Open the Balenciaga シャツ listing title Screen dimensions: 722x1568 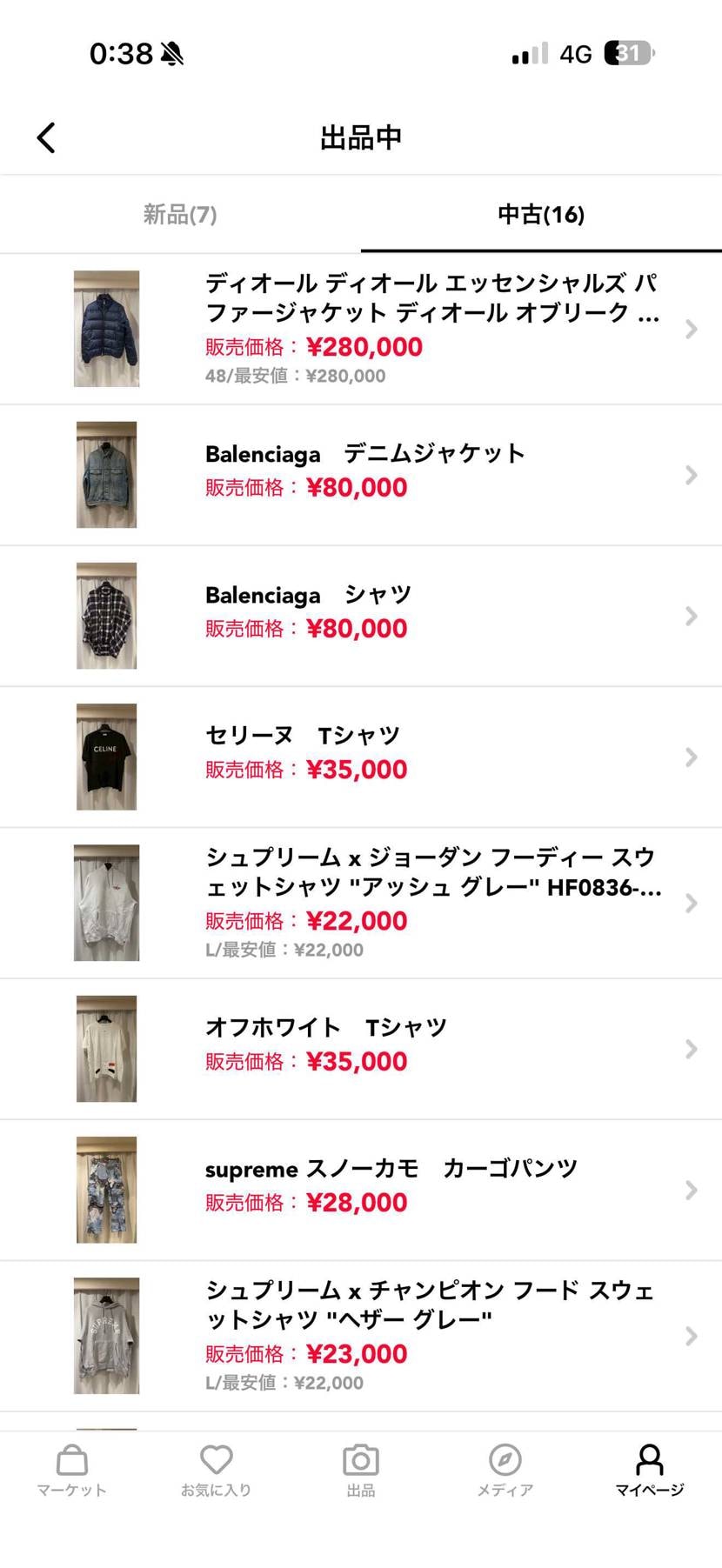308,596
